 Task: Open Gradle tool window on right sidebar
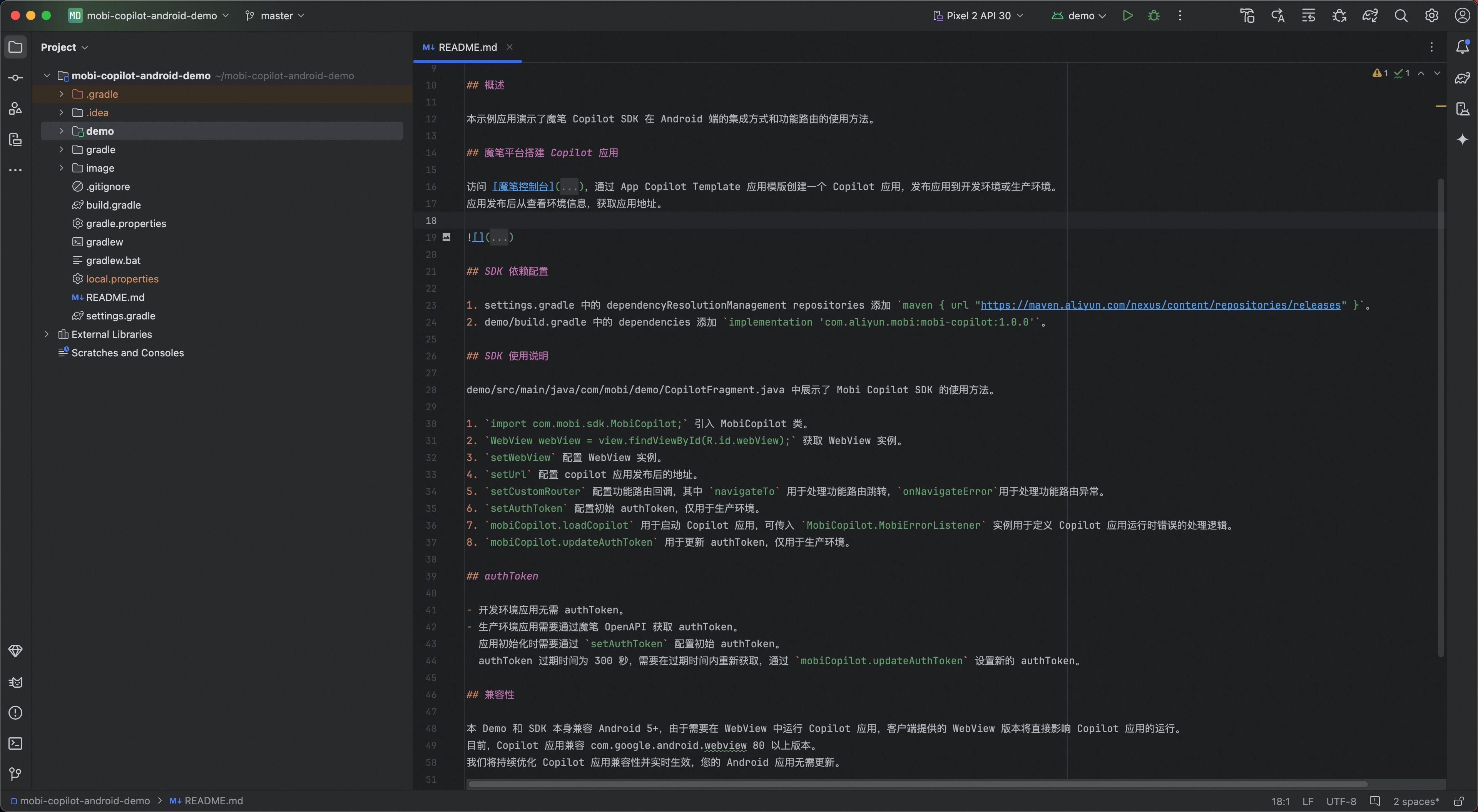click(x=1463, y=78)
